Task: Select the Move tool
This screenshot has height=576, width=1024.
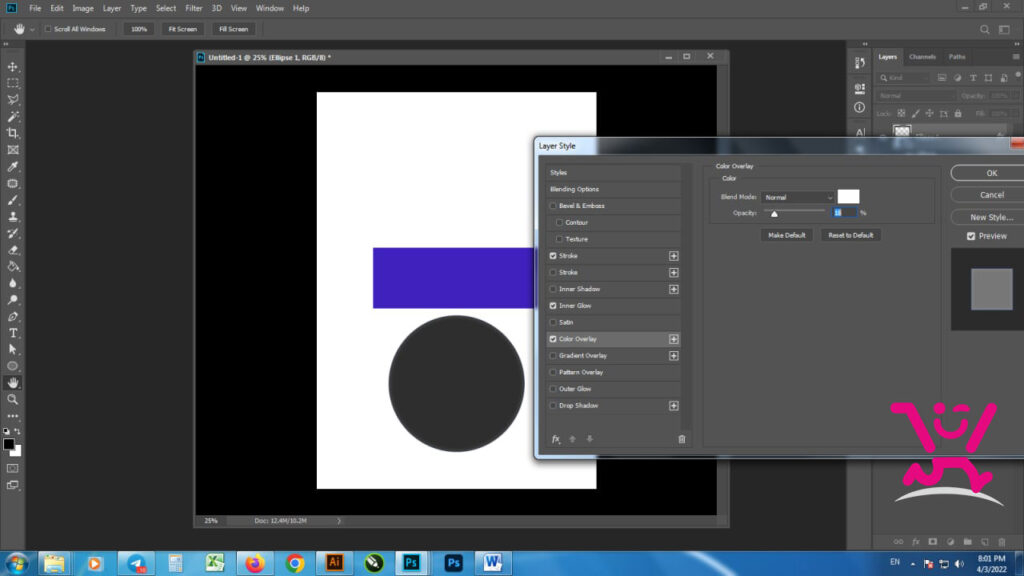Action: point(12,67)
